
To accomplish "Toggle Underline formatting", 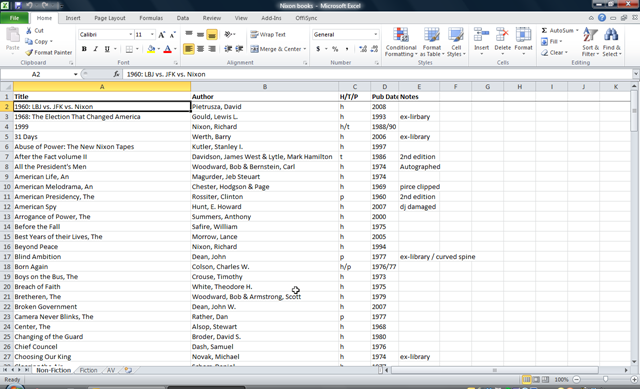I will click(107, 49).
